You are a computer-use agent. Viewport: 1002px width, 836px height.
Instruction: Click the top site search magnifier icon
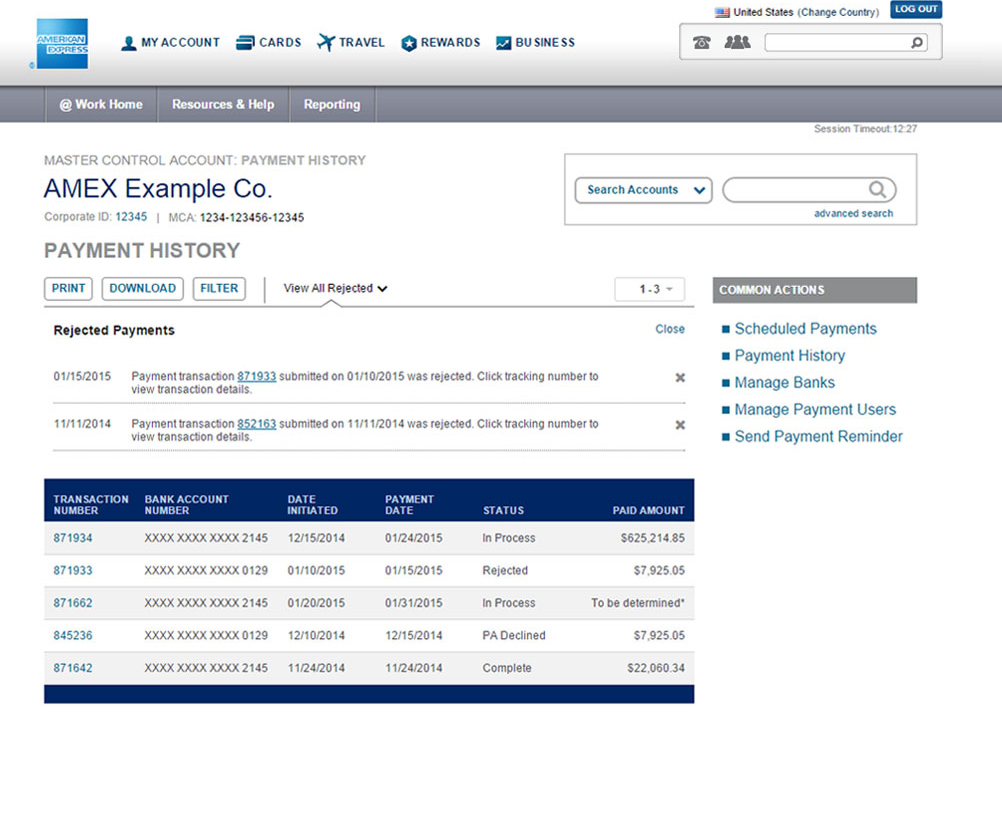click(917, 43)
